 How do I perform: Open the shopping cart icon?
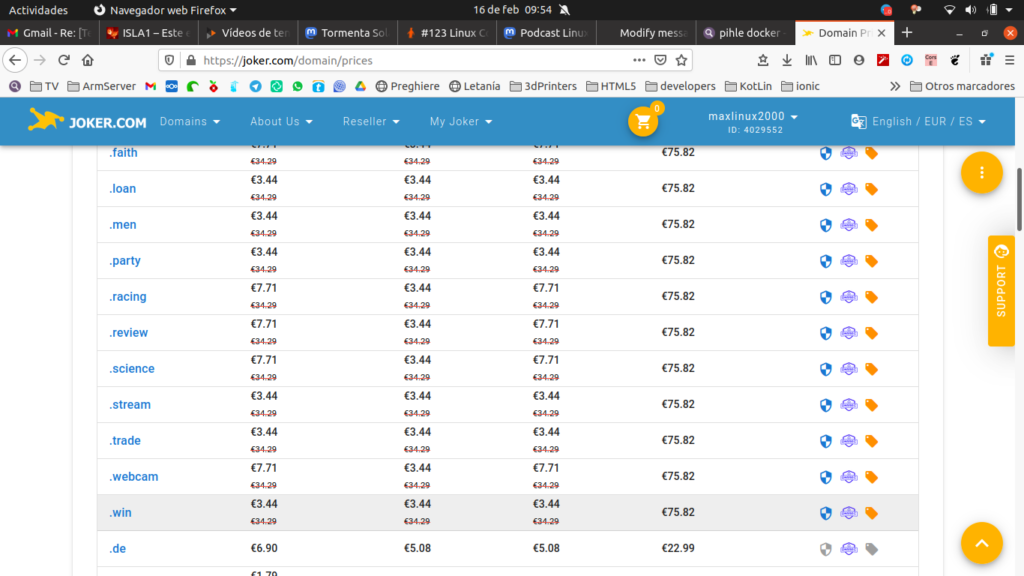tap(643, 121)
